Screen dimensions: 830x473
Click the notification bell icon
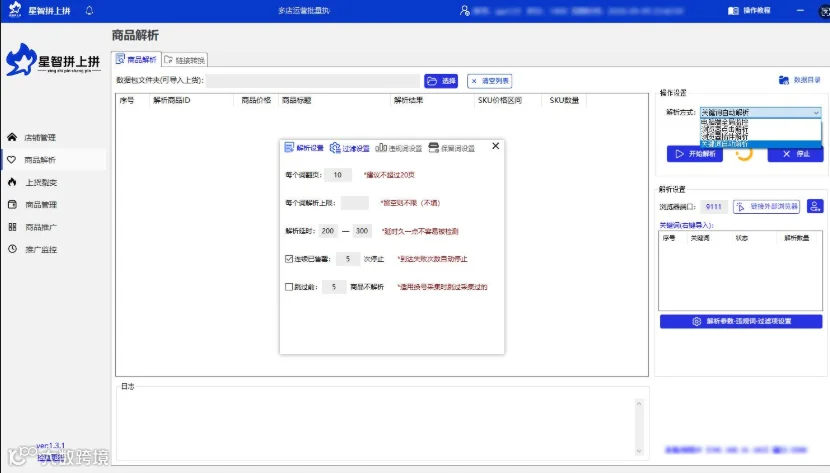click(x=89, y=11)
